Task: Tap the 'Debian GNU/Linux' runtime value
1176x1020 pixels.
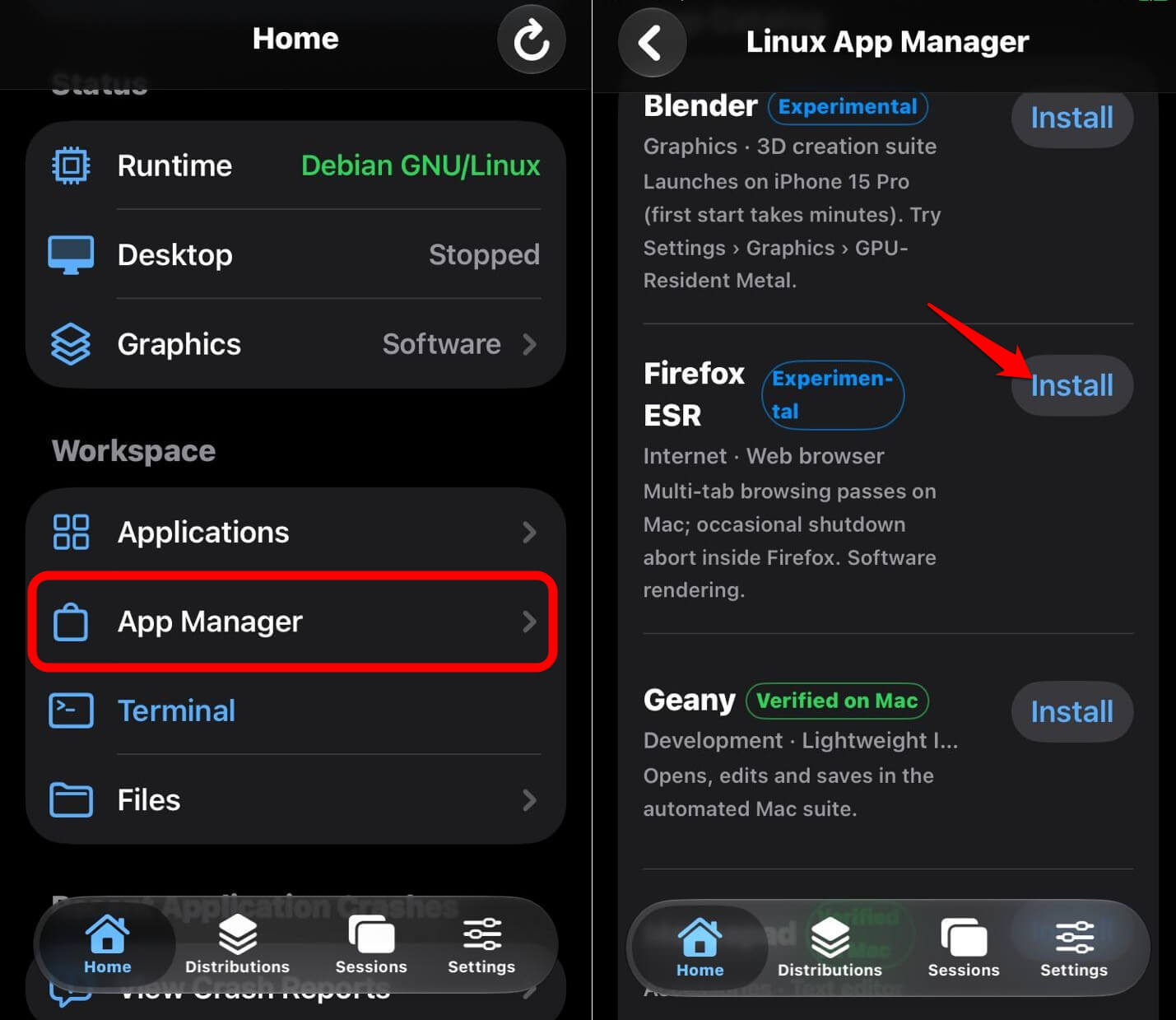Action: [421, 165]
